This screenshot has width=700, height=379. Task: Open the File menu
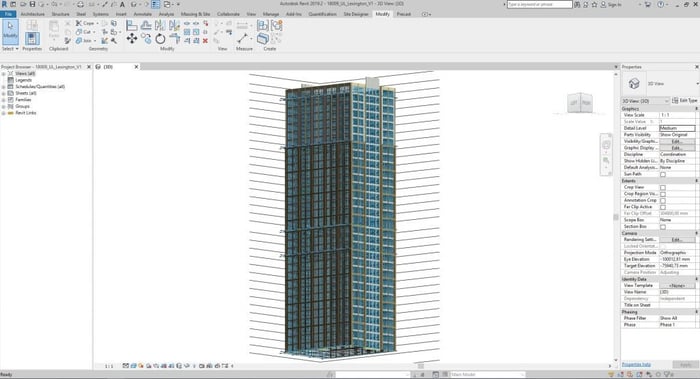[8, 14]
